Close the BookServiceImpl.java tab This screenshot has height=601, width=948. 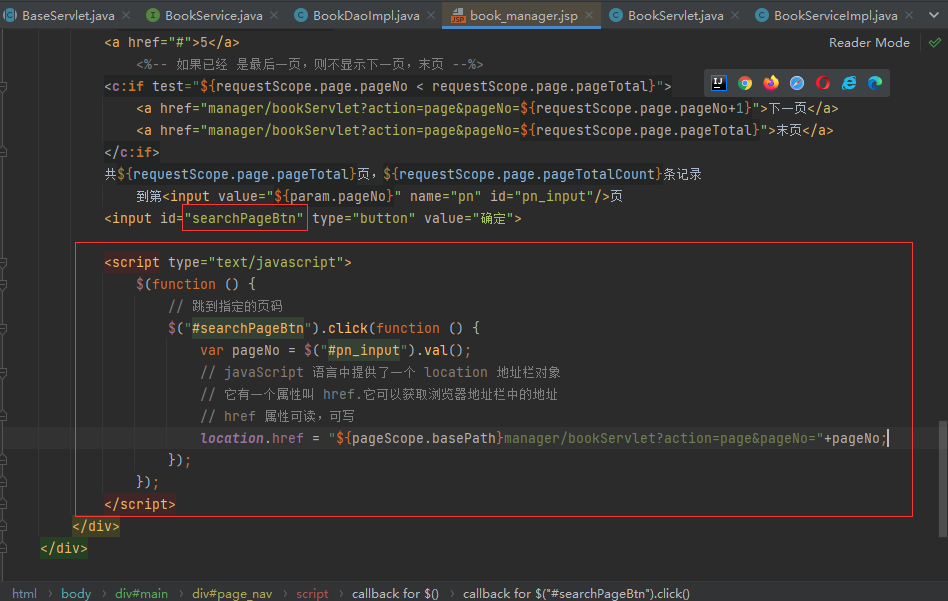pos(909,15)
